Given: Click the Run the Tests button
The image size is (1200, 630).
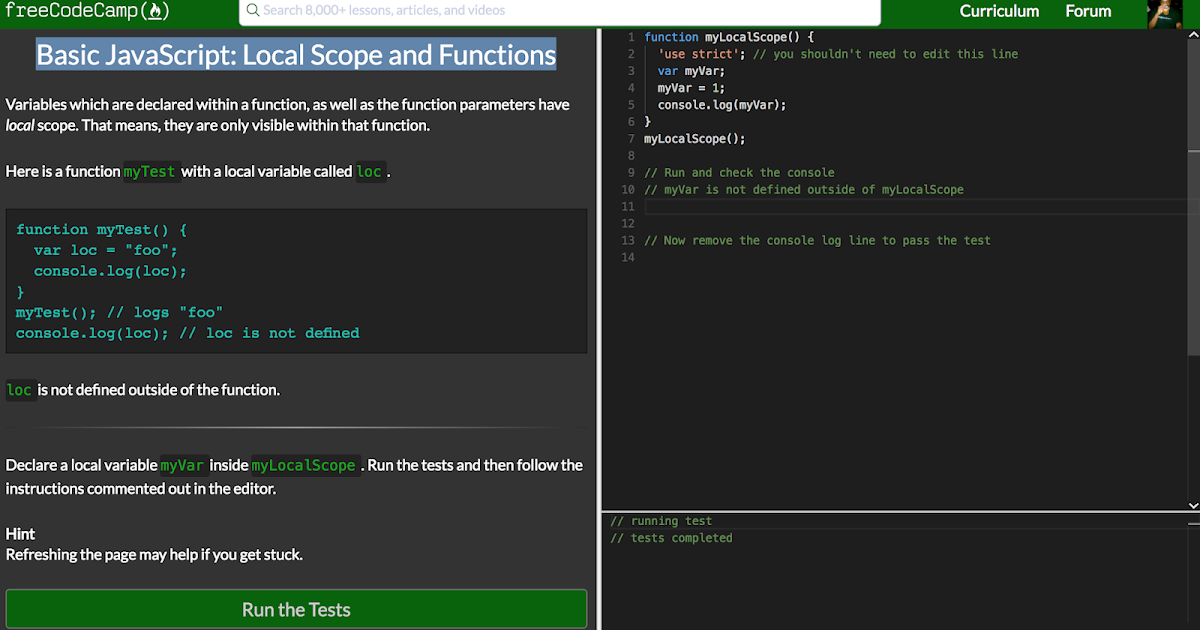Looking at the screenshot, I should (x=296, y=609).
